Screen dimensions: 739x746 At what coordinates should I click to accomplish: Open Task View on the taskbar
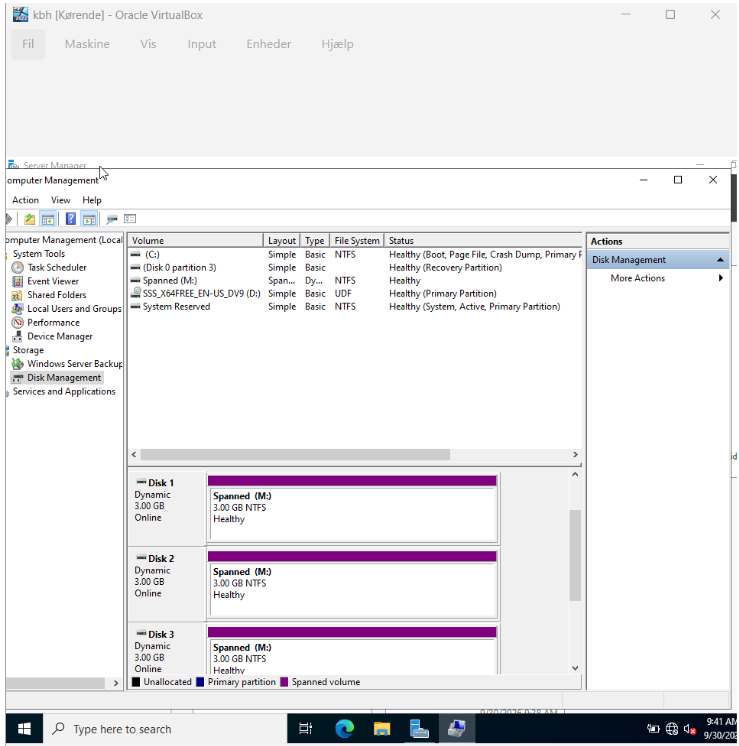tap(305, 729)
